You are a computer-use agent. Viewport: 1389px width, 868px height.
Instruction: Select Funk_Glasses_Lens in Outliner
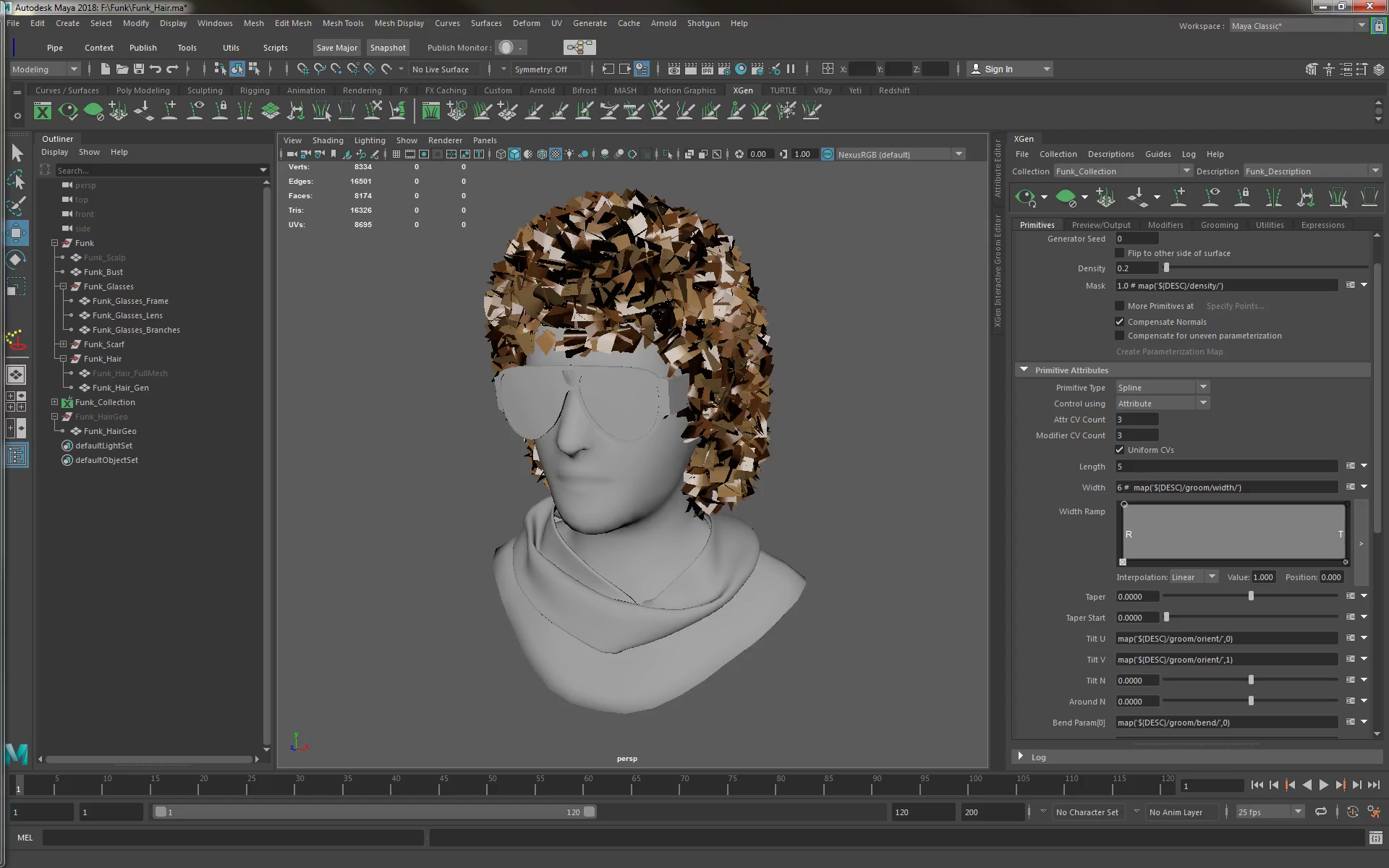tap(127, 315)
